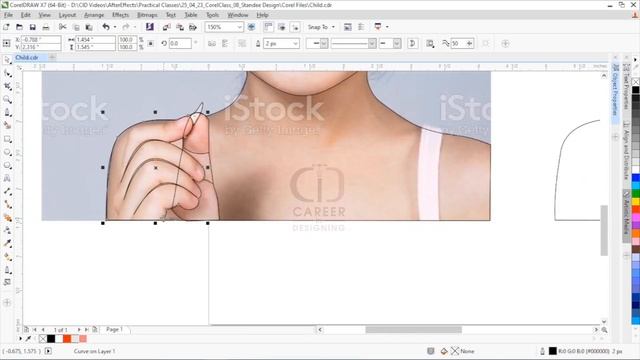Select the Polygon tool in the toolbox
This screenshot has height=360, width=640.
7,165
